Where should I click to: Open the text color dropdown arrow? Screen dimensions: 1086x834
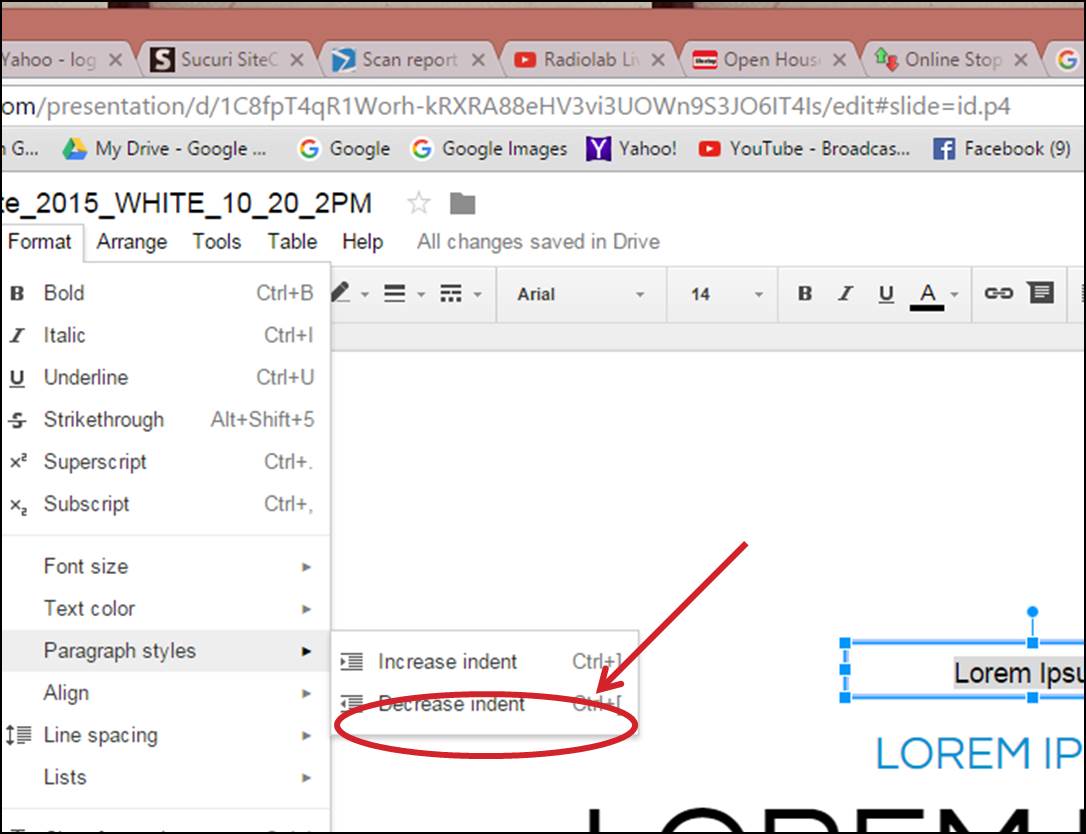pos(954,294)
